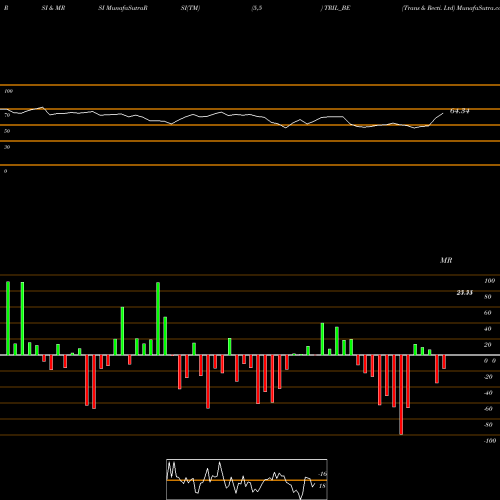Click the RSI axis label 70
500x500 pixels.
pos(7,115)
